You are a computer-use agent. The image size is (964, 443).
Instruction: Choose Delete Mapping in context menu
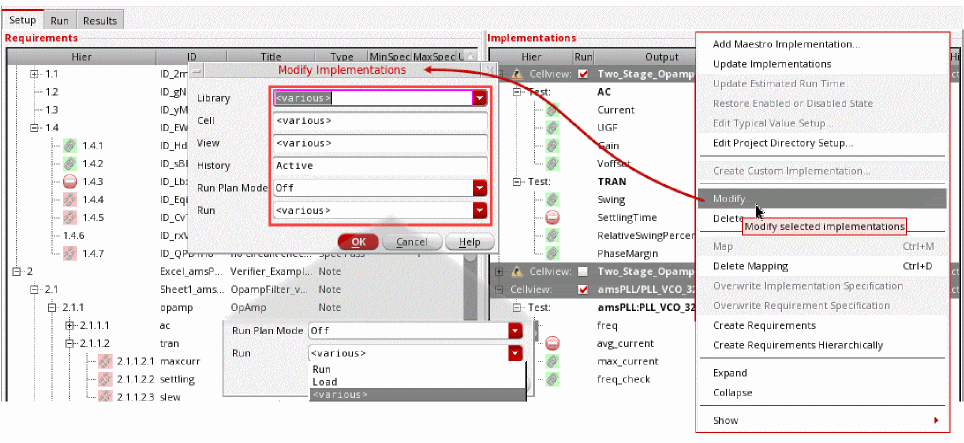750,266
